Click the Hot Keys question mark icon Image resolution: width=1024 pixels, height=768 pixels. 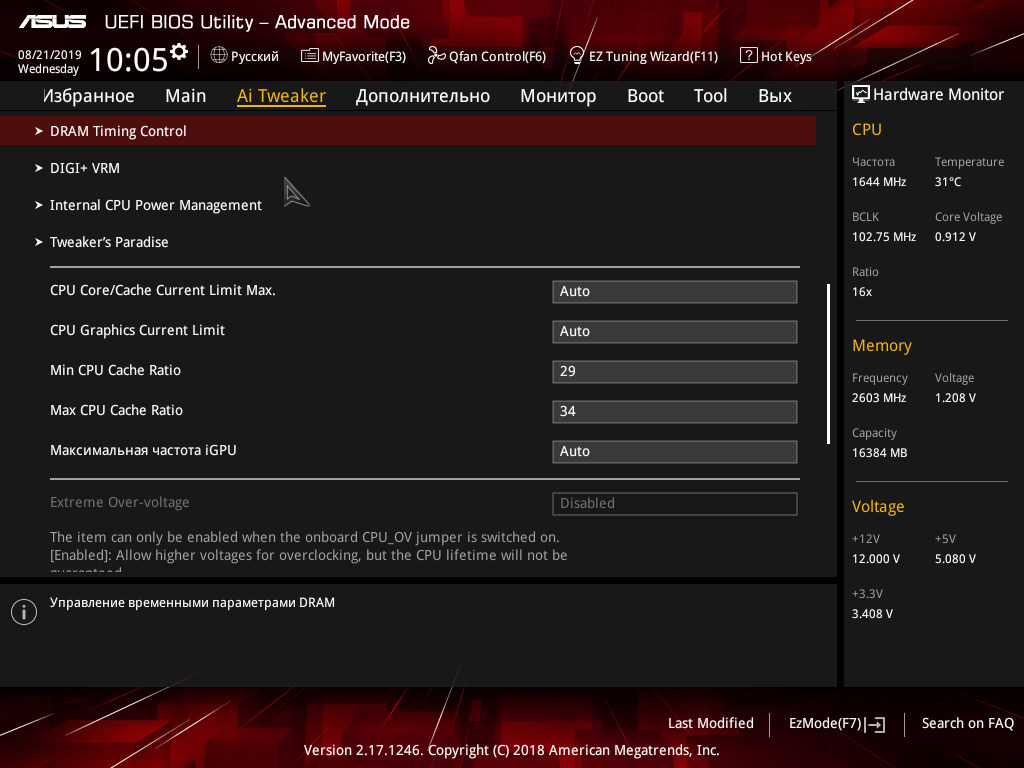pos(748,55)
